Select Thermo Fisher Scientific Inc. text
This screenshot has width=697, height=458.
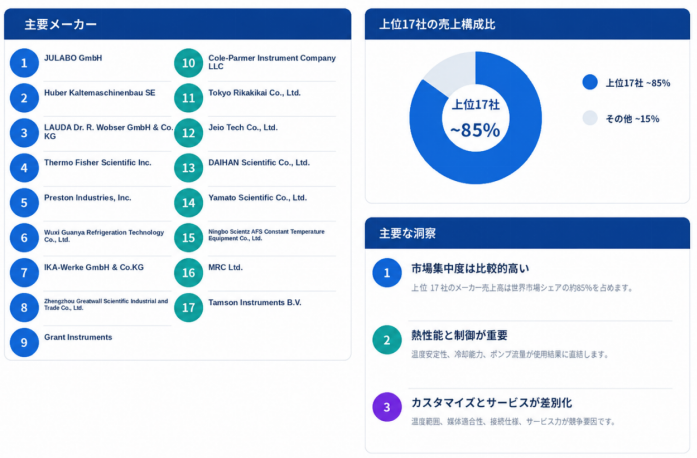98,163
